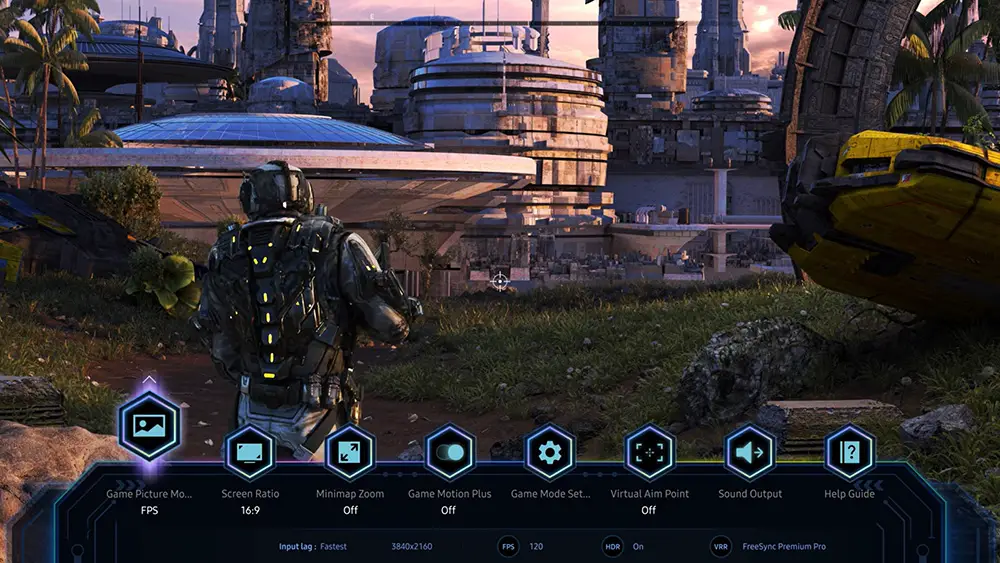Click the HDR badge icon in status bar
The width and height of the screenshot is (1000, 563).
[x=612, y=546]
